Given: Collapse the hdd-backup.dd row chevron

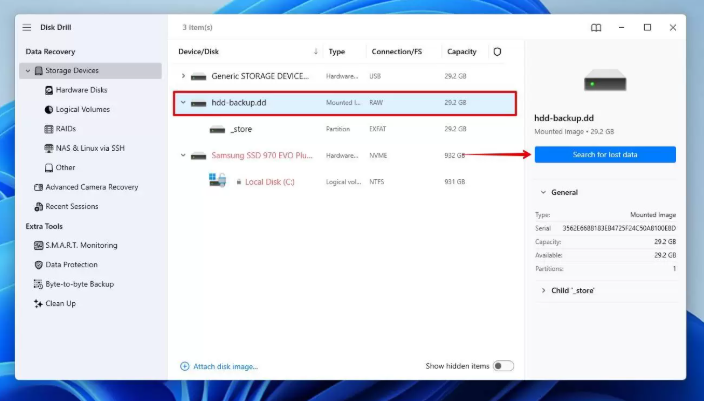Looking at the screenshot, I should tap(183, 102).
